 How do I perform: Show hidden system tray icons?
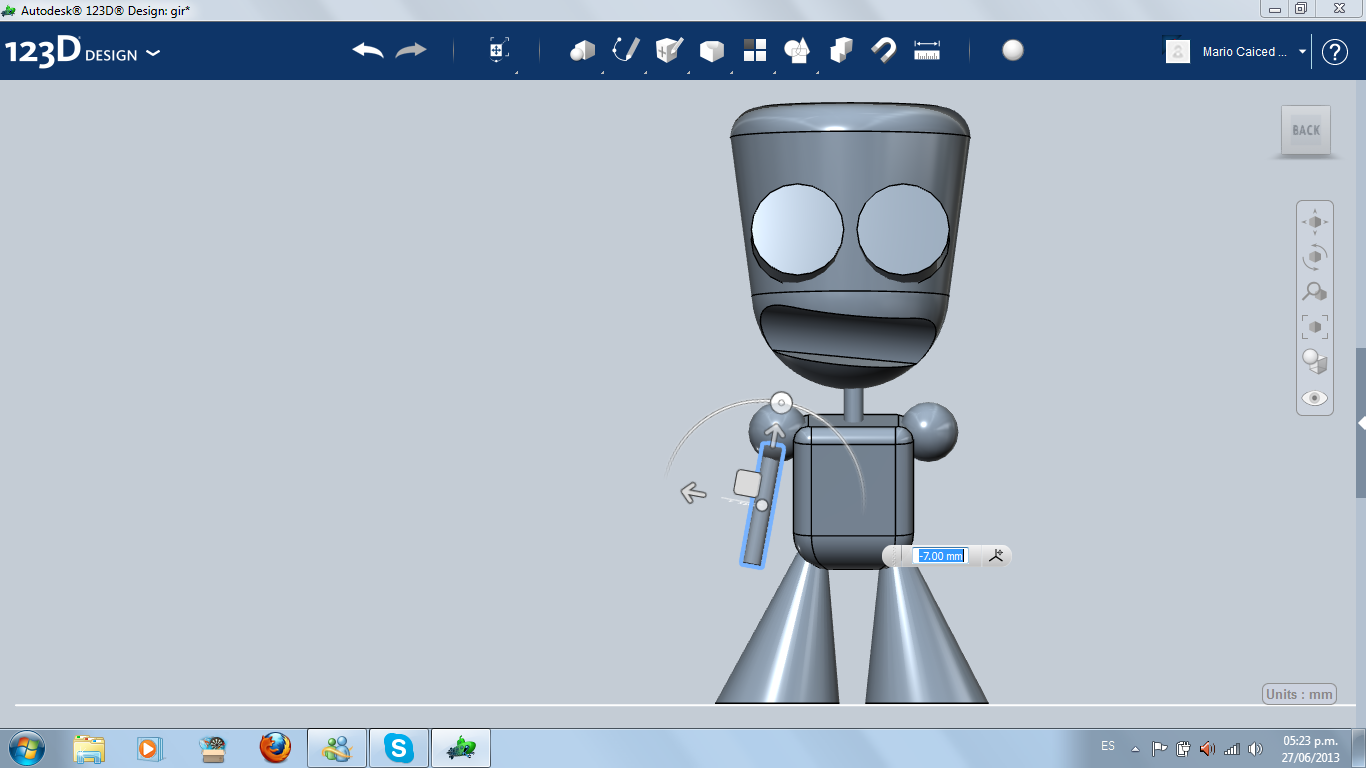coord(1135,748)
